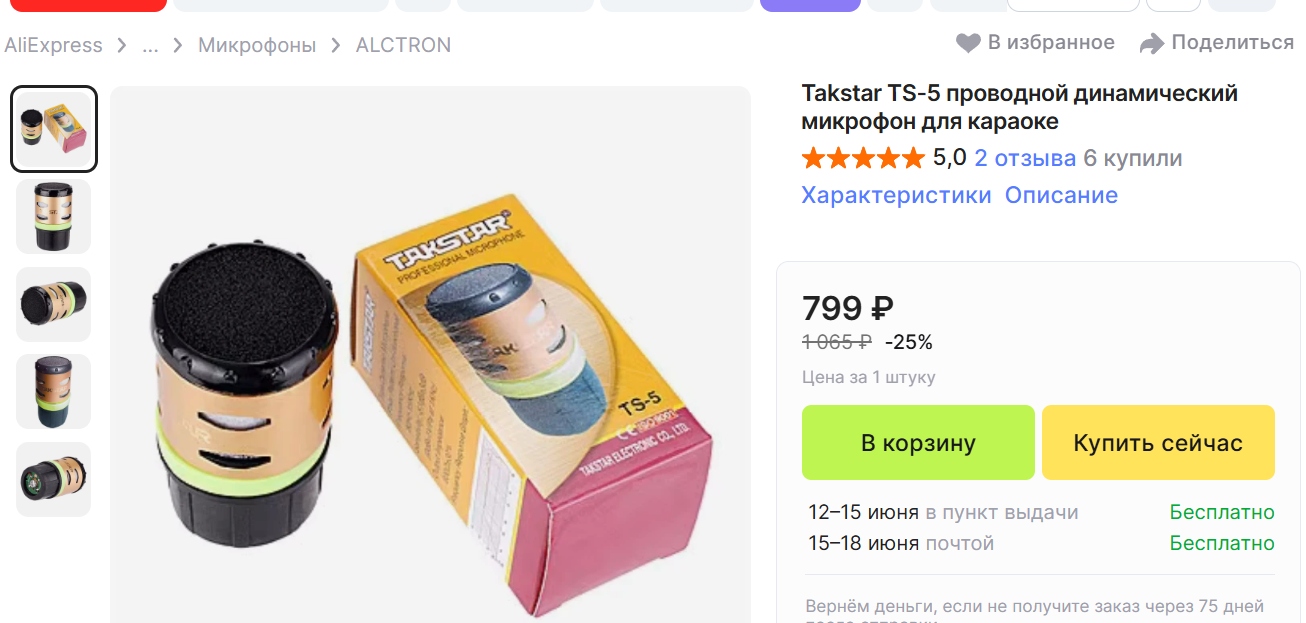Click the Купить сейчас button
The image size is (1306, 623).
click(x=1158, y=443)
